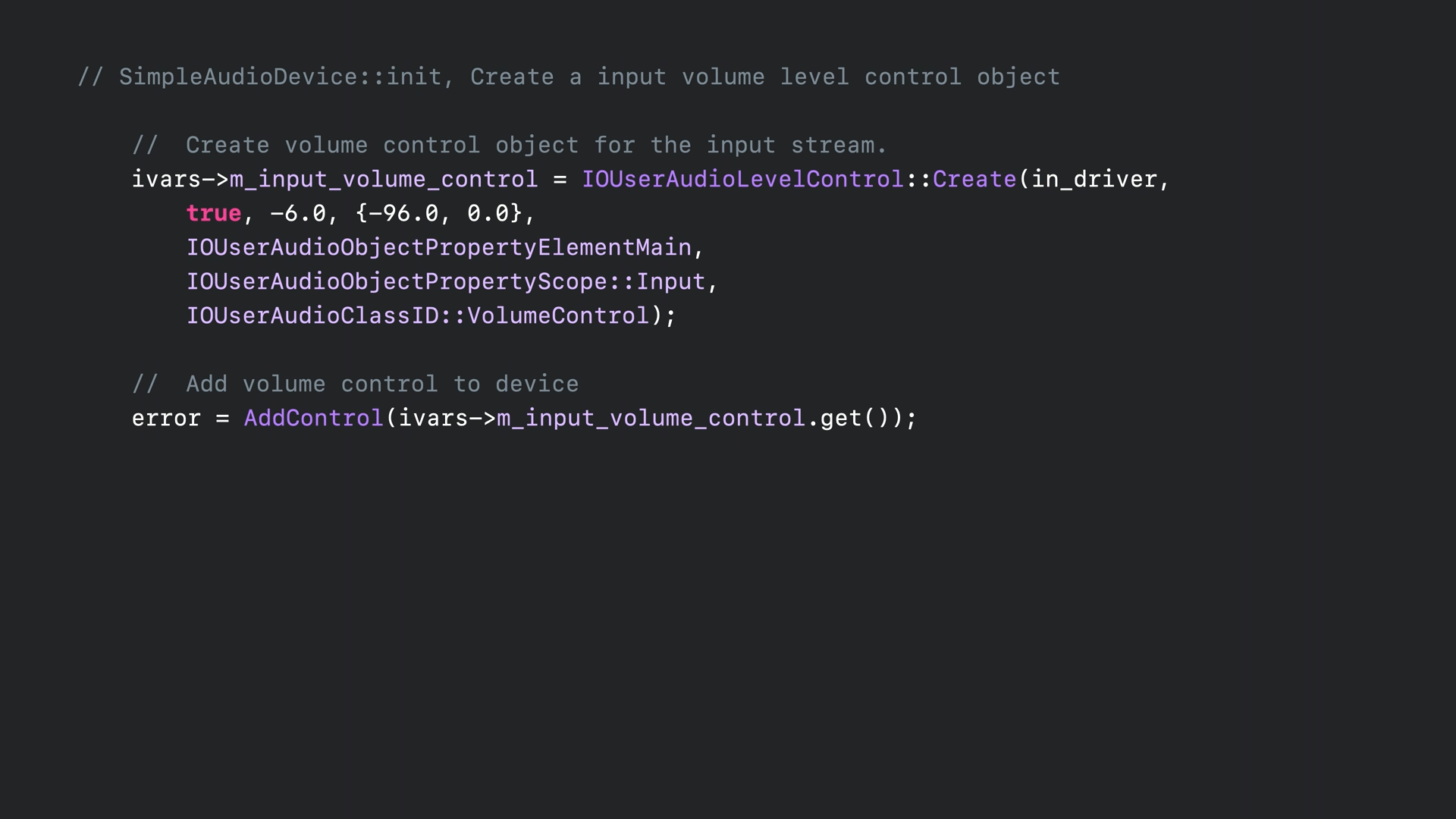Screen dimensions: 1456x819
Task: Click m_input_volume_control in the AddControl line
Action: (651, 418)
